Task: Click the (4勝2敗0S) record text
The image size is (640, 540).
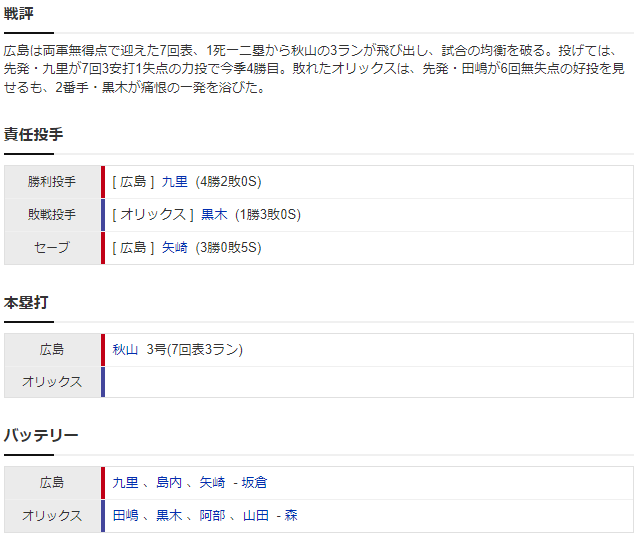Action: click(x=228, y=182)
